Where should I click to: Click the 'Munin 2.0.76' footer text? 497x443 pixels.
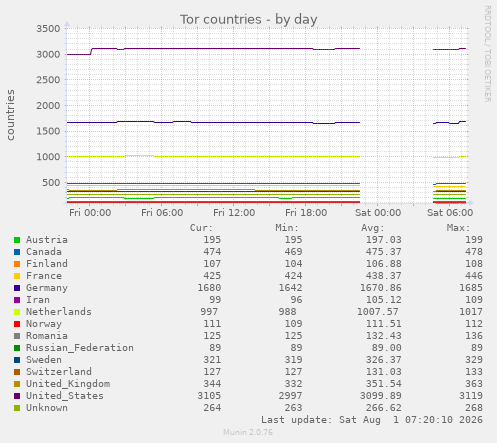pos(248,432)
